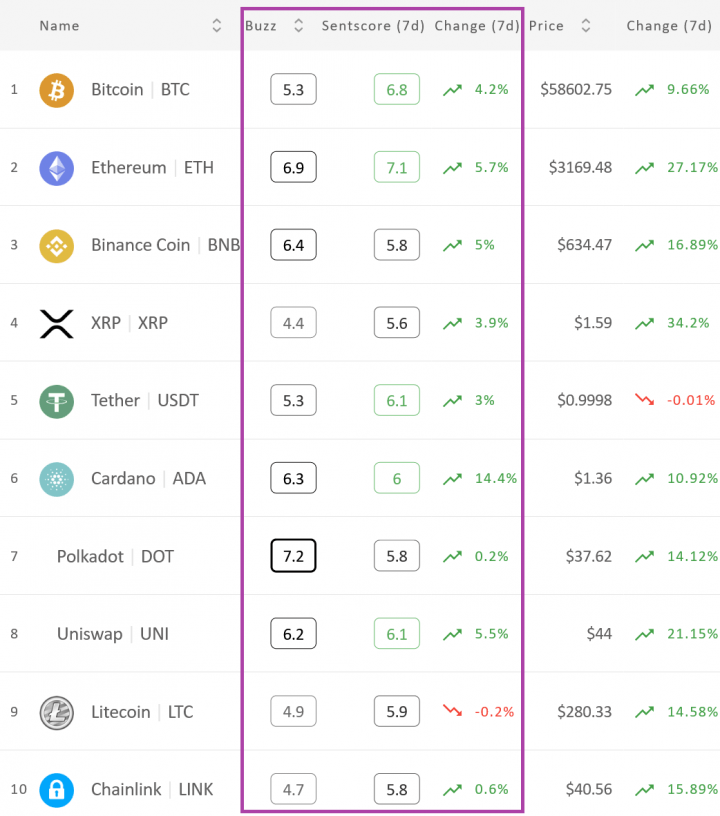Click the Tether logo icon
720x816 pixels.
[57, 401]
